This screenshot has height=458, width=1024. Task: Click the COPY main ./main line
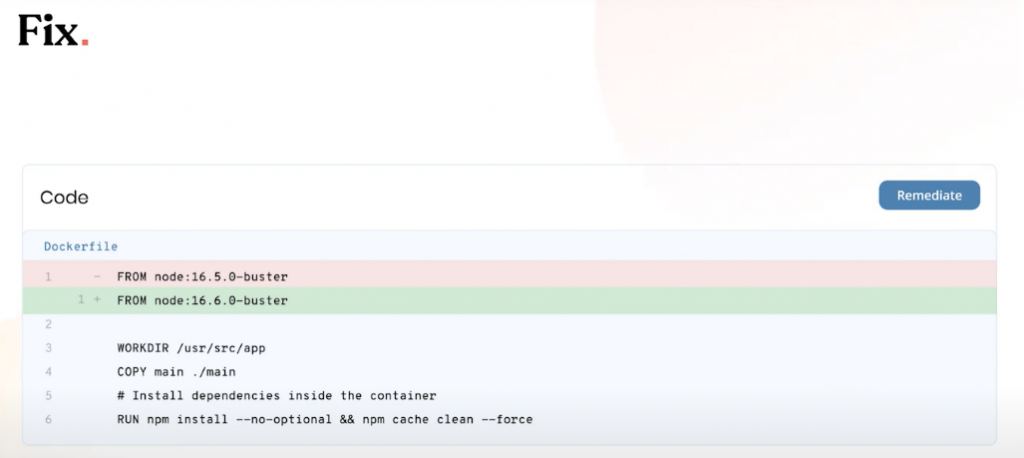176,372
